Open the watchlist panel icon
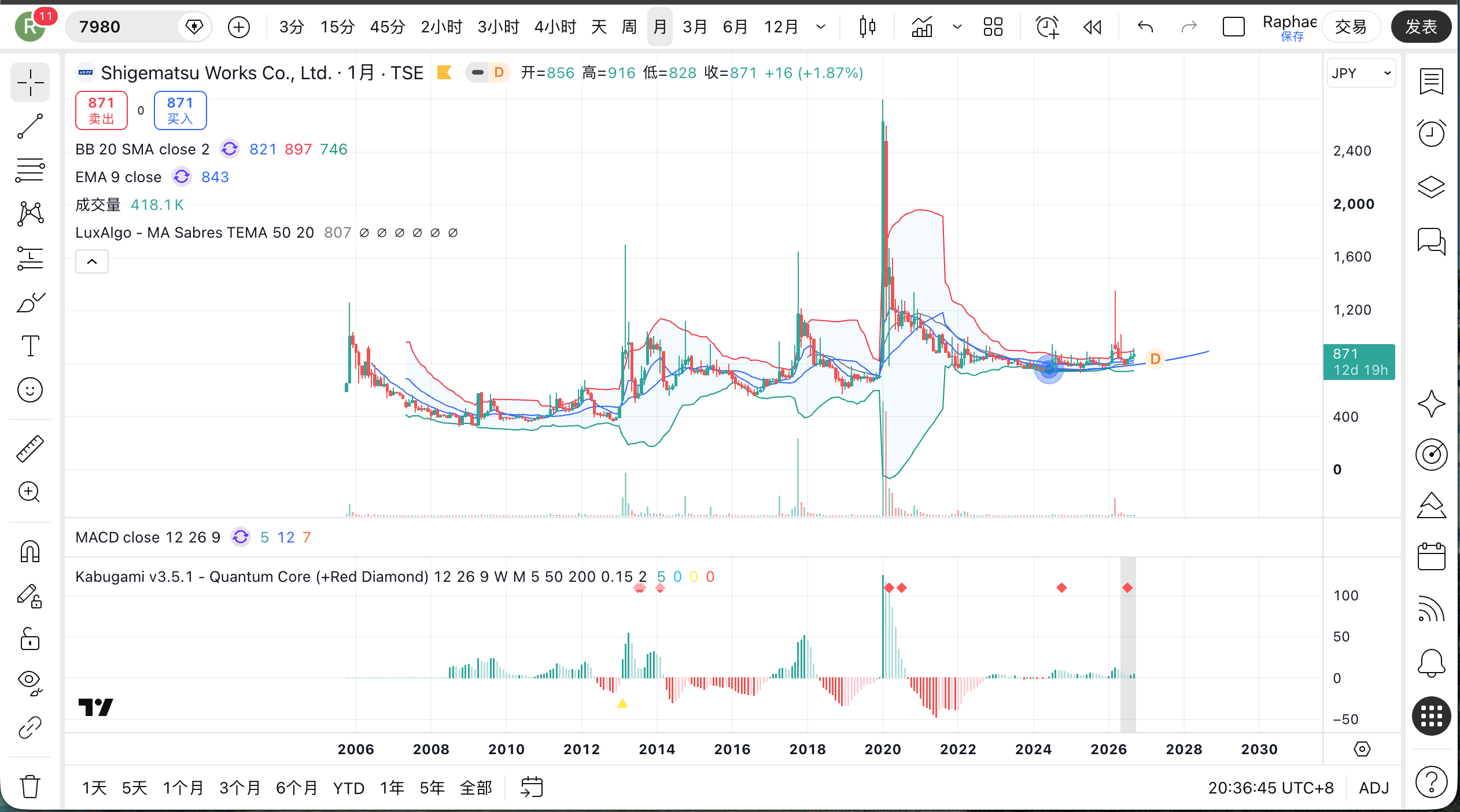This screenshot has width=1460, height=812. [x=1432, y=81]
